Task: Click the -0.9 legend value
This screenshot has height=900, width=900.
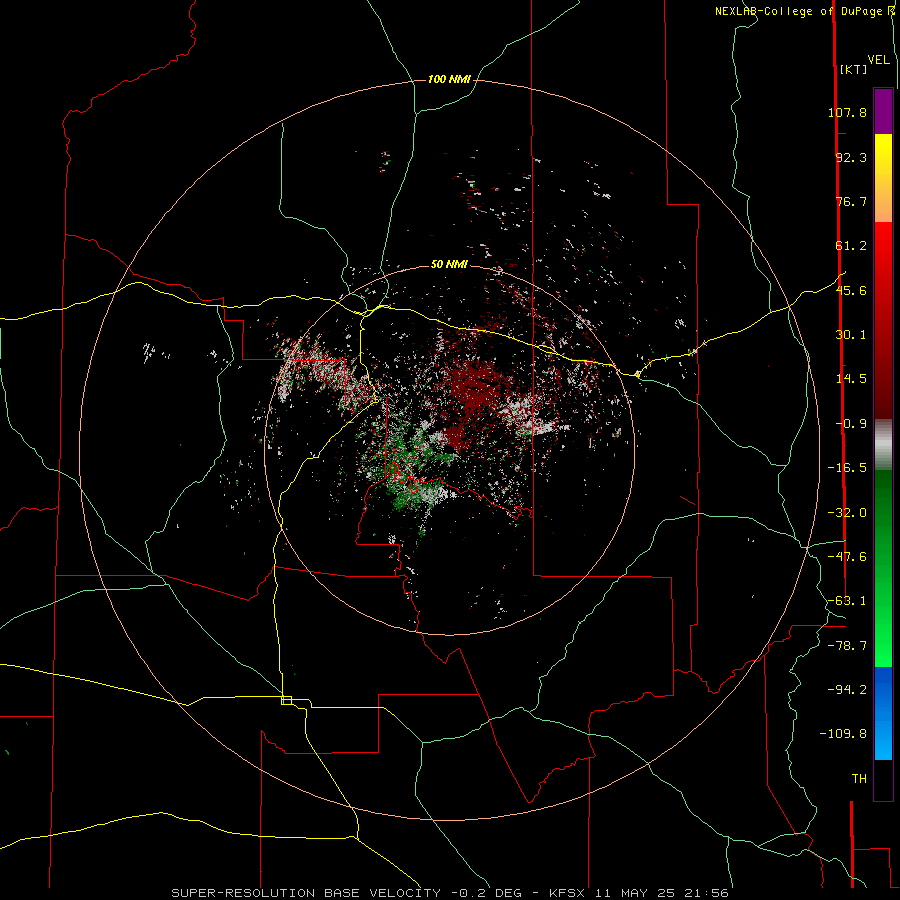Action: [851, 424]
